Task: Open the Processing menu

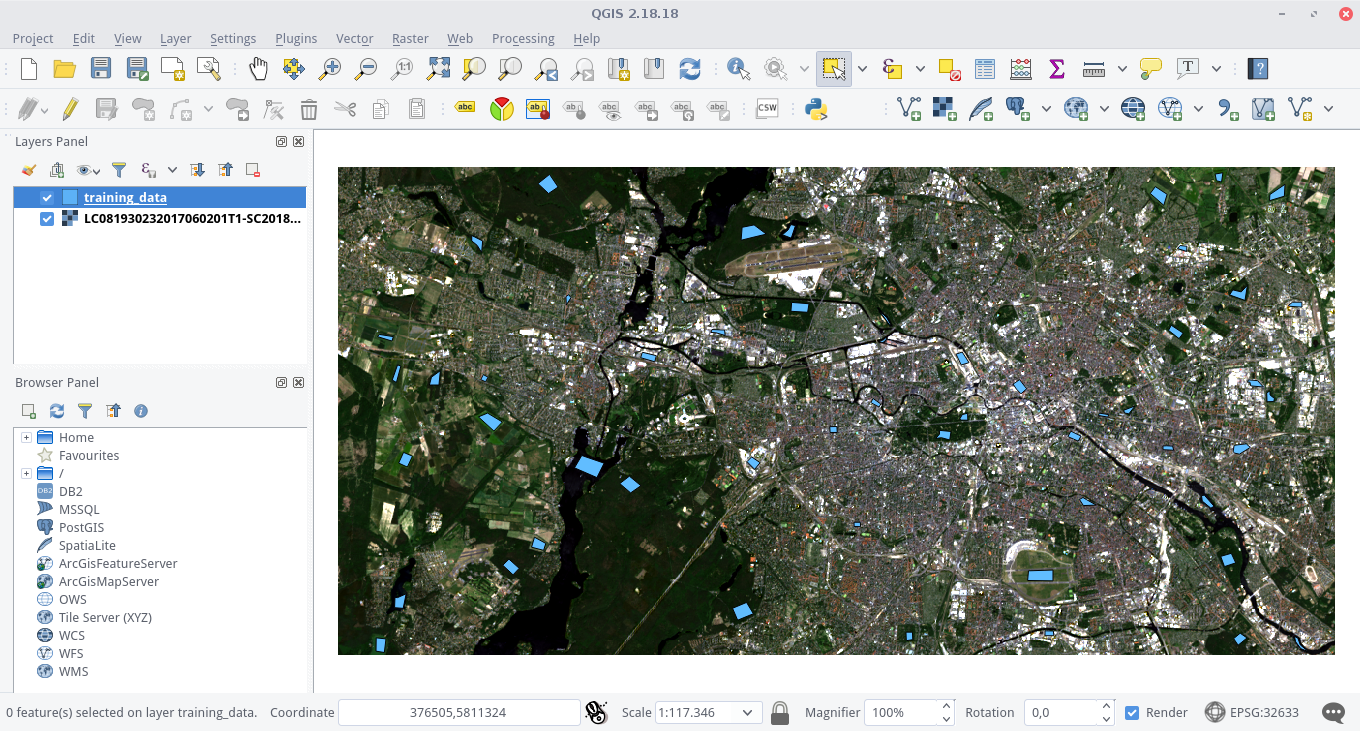Action: pyautogui.click(x=523, y=38)
